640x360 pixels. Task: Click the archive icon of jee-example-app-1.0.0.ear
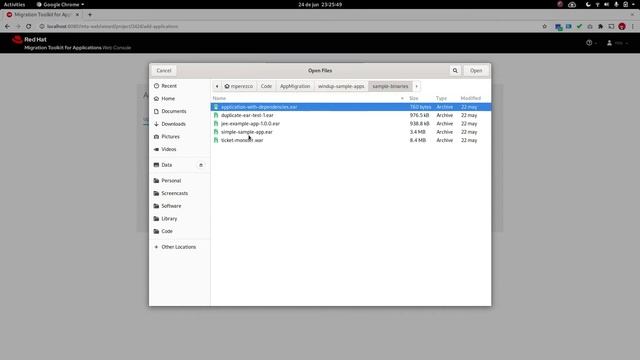pyautogui.click(x=216, y=124)
